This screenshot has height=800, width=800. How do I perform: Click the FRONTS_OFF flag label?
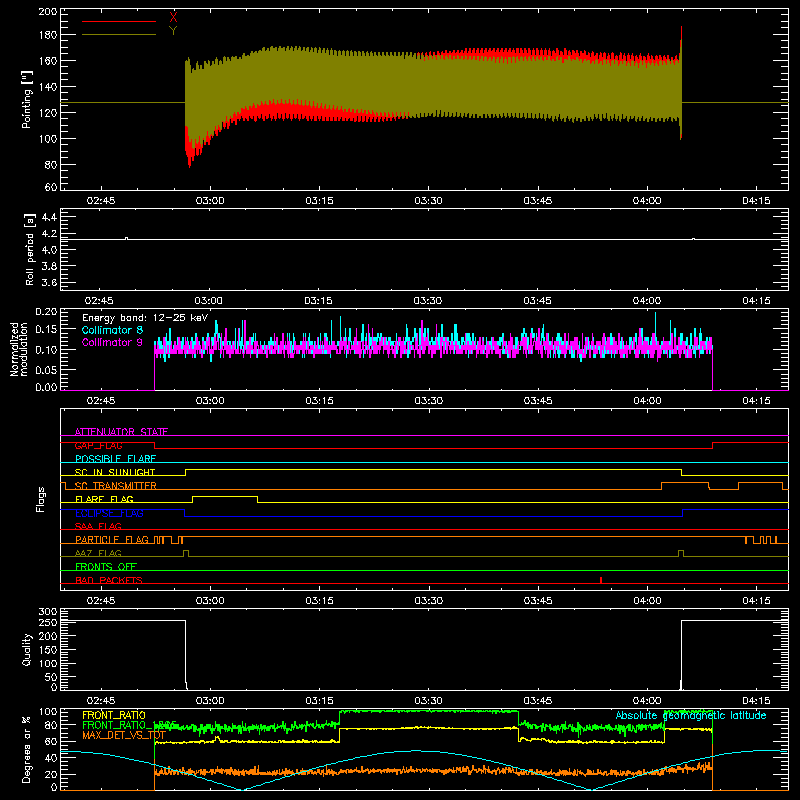pos(106,567)
